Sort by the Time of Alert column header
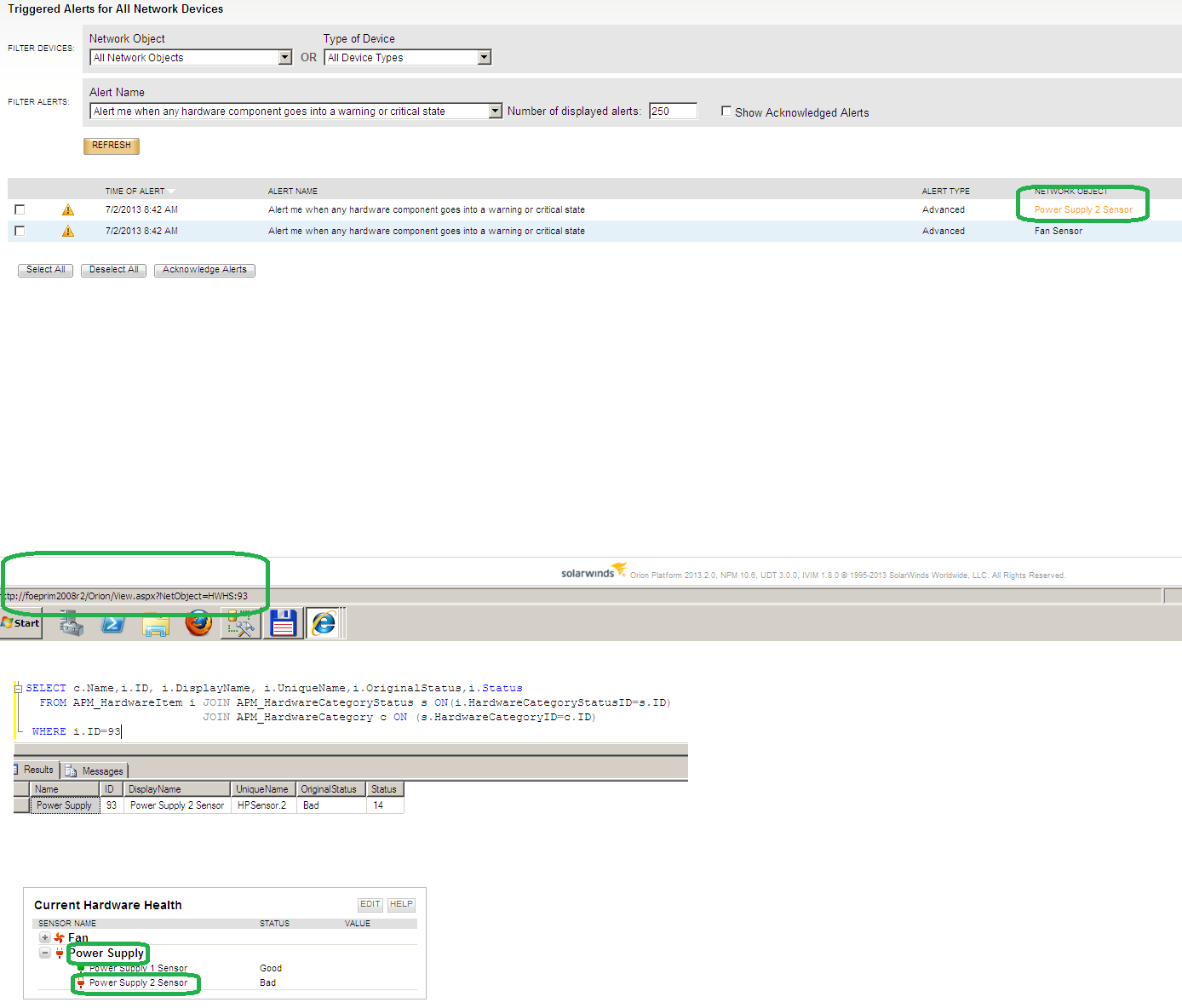Viewport: 1182px width, 1008px height. point(135,192)
